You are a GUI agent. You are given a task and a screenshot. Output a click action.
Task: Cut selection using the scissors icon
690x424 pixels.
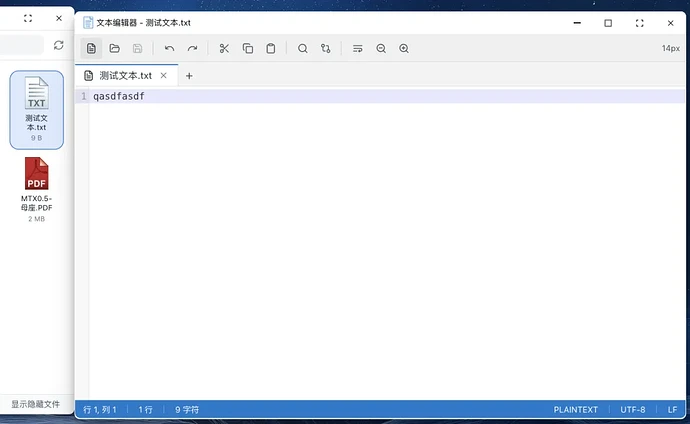pos(224,48)
